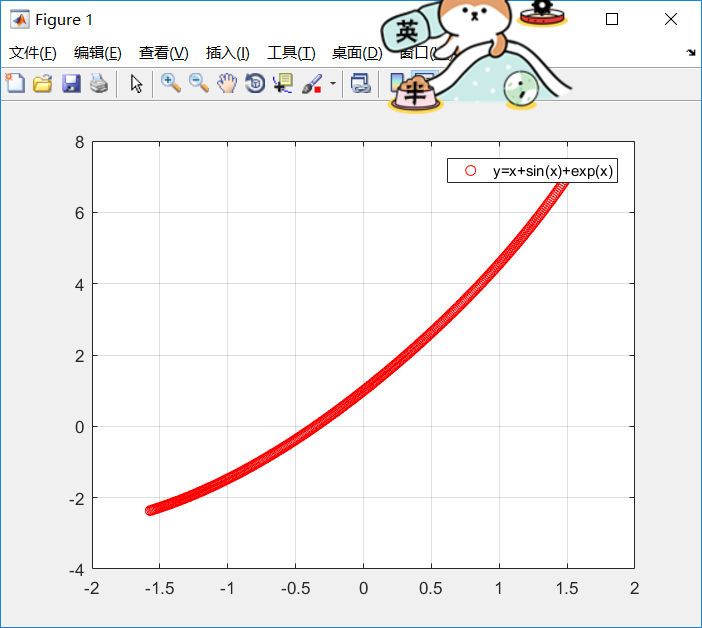Click the settings gear on pet overlay

pos(543,13)
